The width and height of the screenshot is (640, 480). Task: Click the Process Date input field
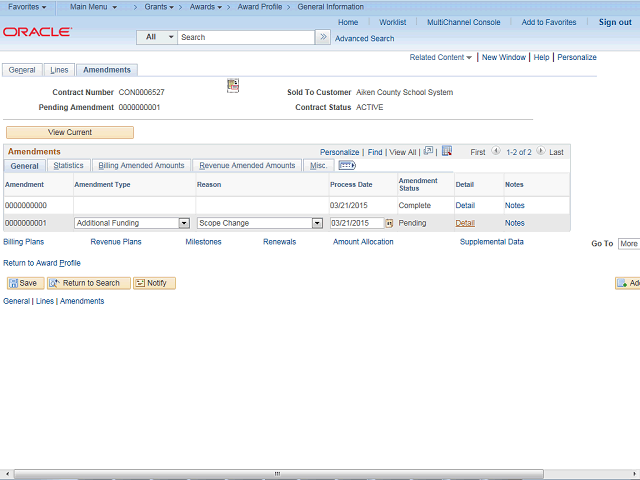click(357, 223)
